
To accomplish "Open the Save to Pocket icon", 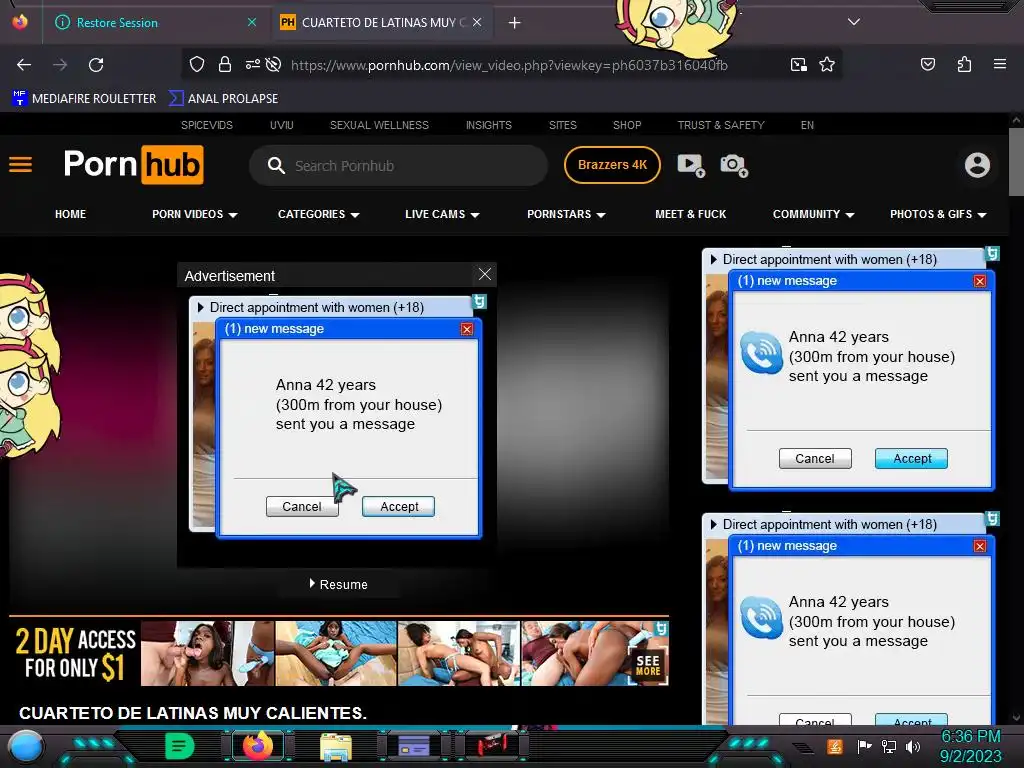I will [x=927, y=64].
